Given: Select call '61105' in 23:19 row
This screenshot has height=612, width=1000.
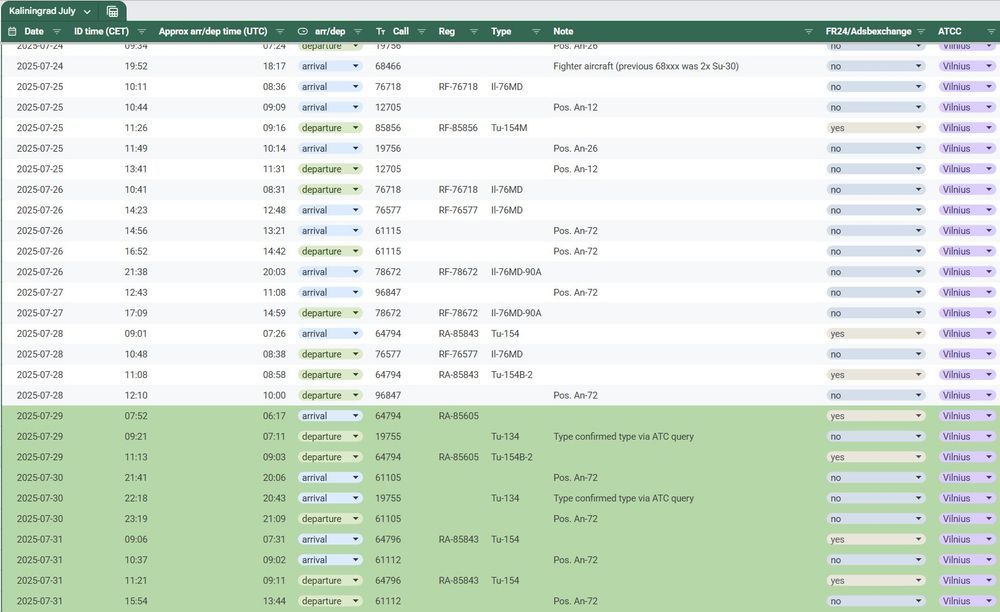Looking at the screenshot, I should pyautogui.click(x=388, y=519).
